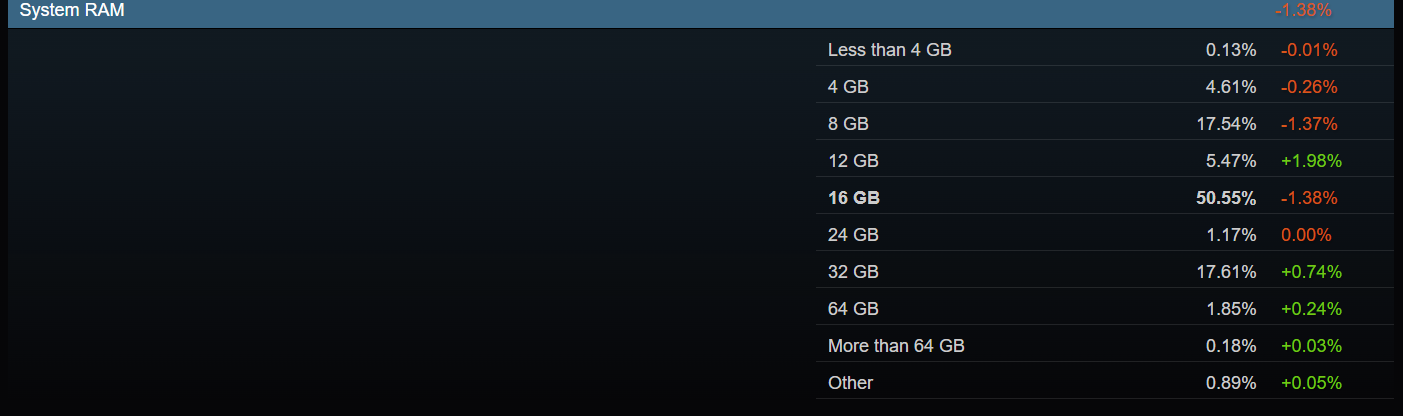
Task: Click the "24 GB" row label
Action: (853, 235)
